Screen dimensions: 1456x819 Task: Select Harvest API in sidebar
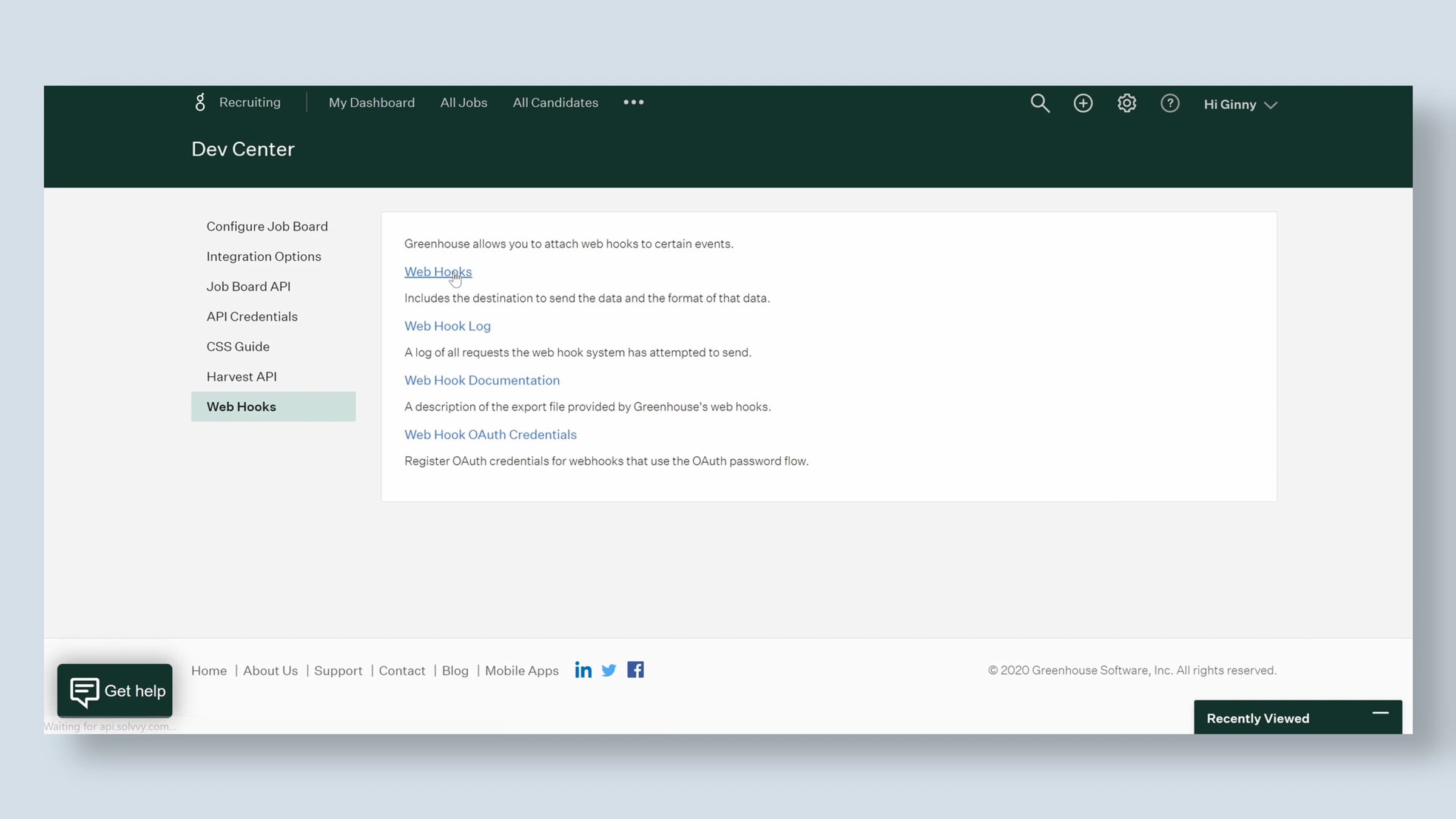241,376
